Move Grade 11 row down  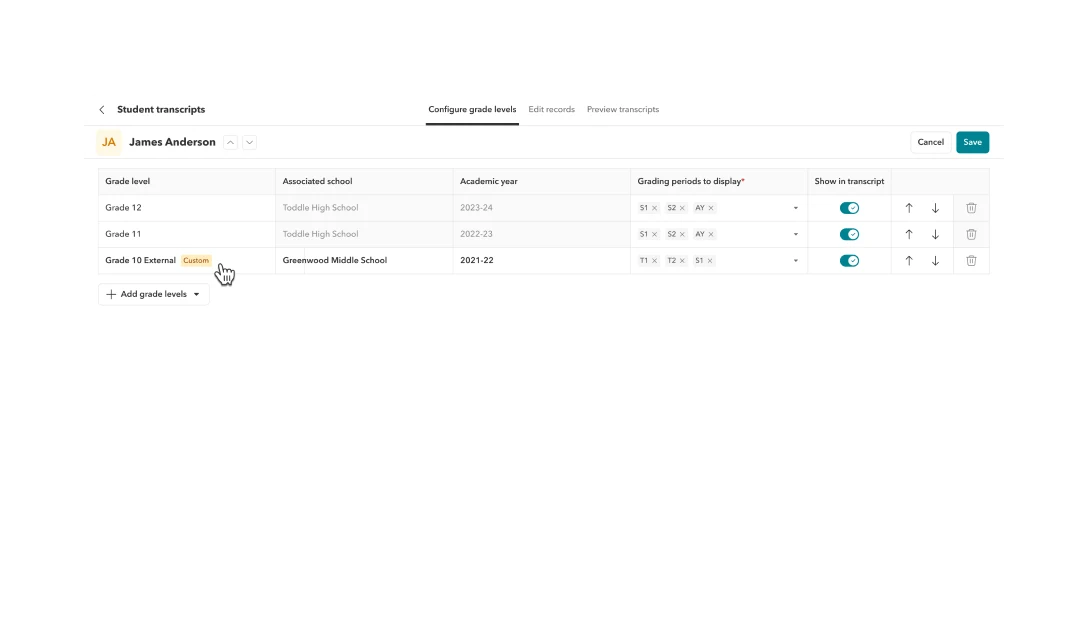pos(935,234)
